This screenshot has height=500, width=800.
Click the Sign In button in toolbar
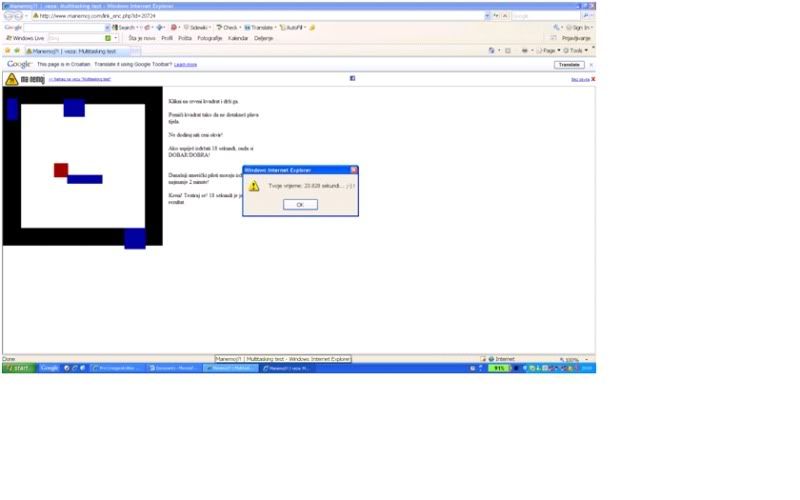pyautogui.click(x=579, y=27)
